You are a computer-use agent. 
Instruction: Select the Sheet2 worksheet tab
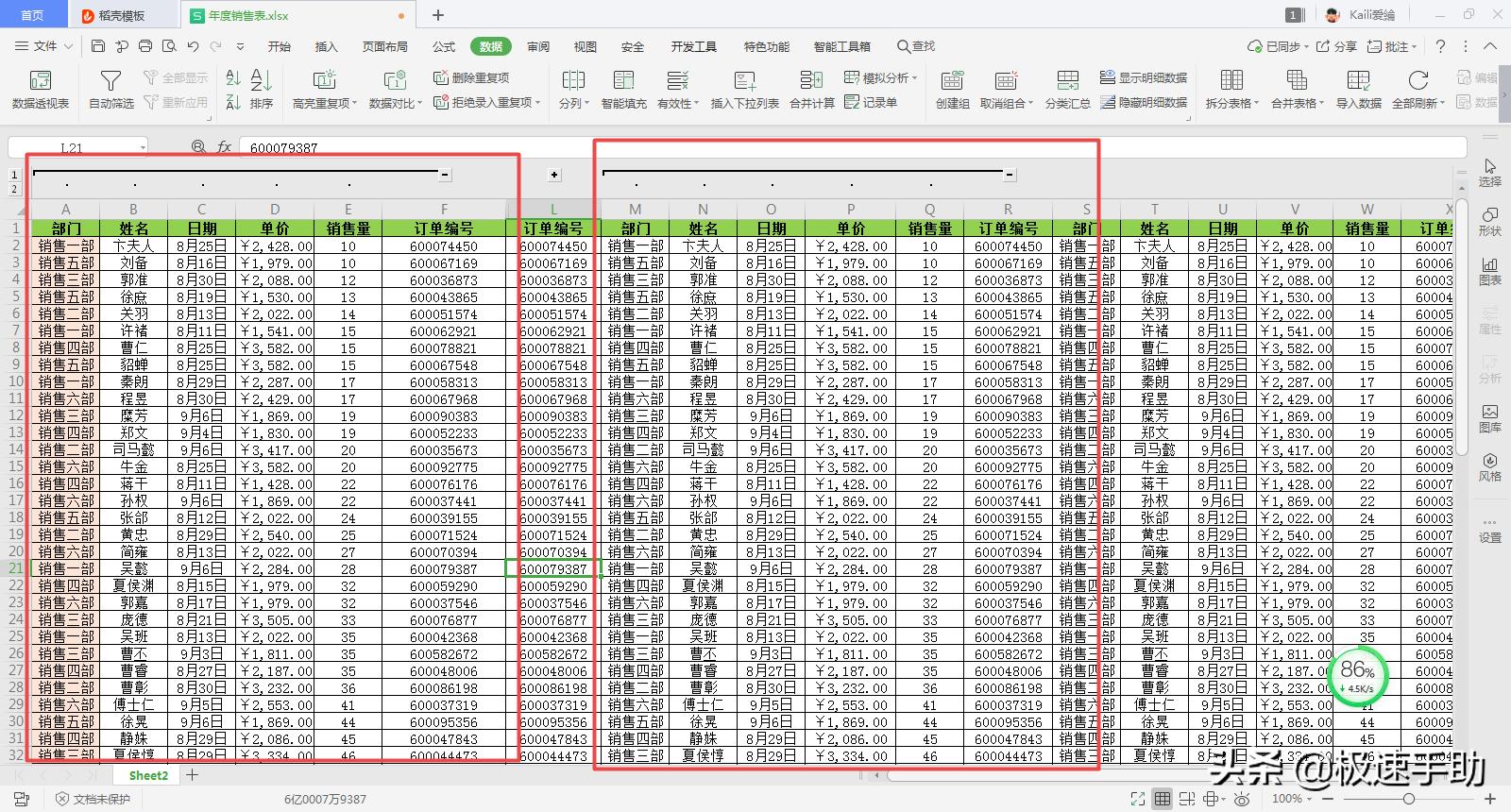(x=148, y=775)
